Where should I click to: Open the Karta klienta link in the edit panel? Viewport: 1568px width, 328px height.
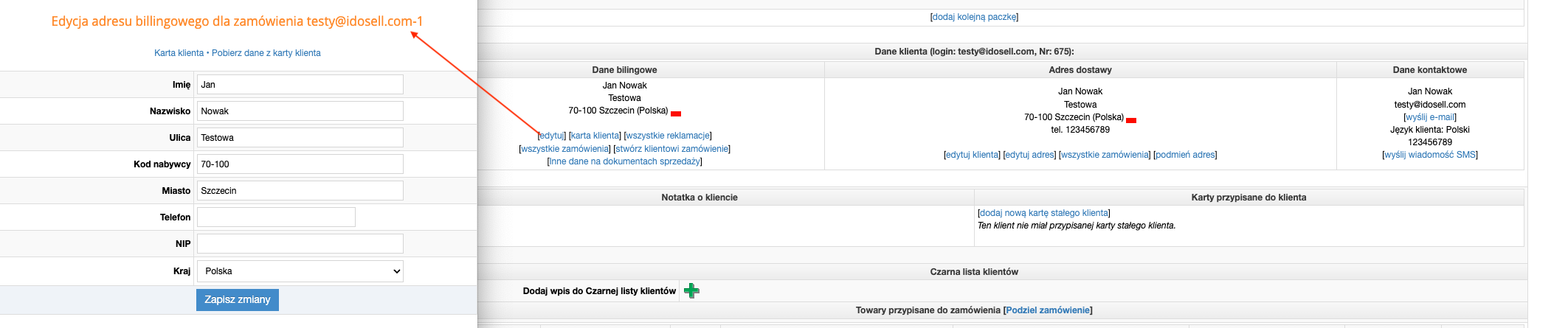point(179,53)
